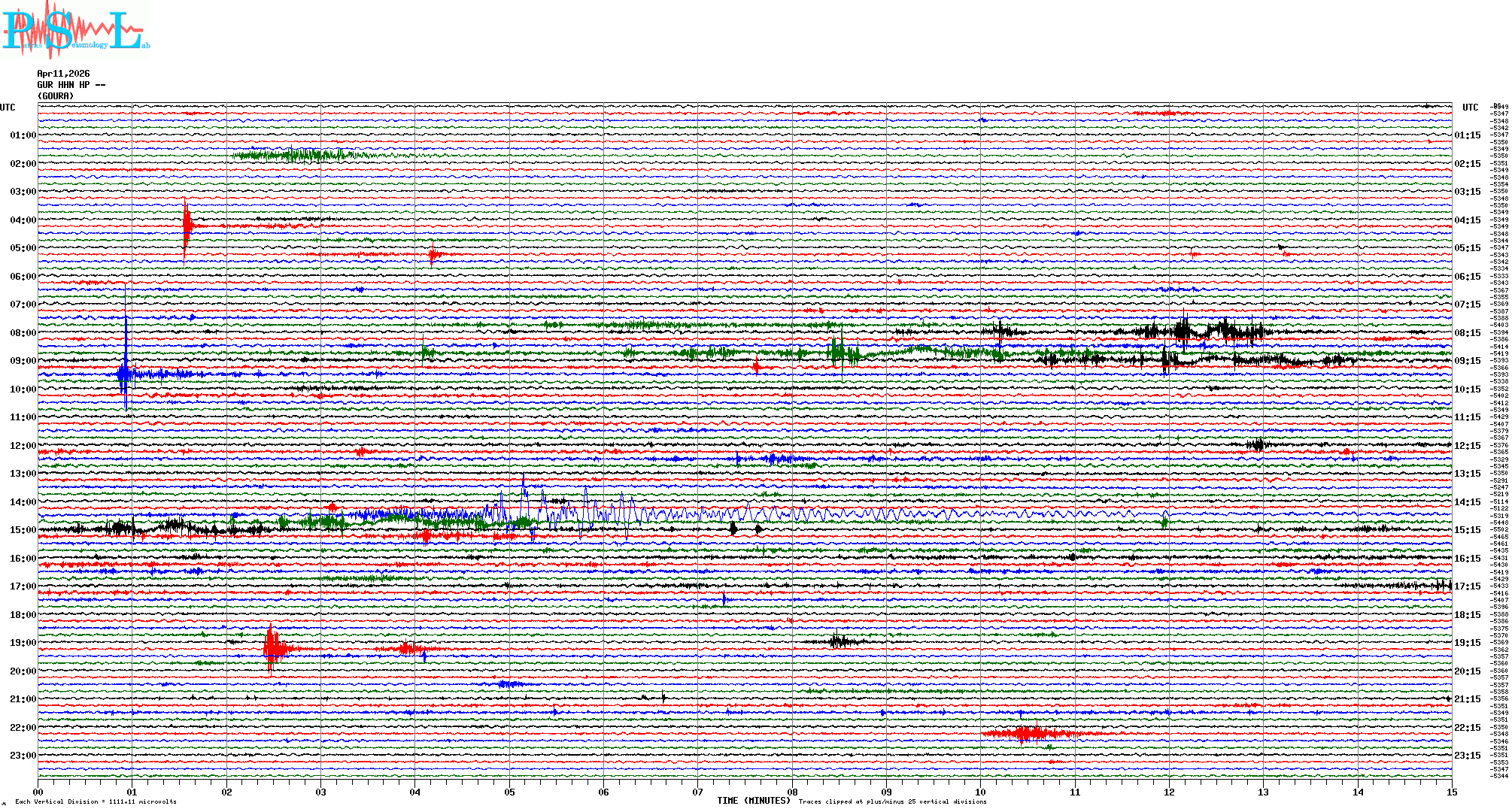Click the large red spike near 04:00
Screen dimensions: 1512x812
(186, 226)
